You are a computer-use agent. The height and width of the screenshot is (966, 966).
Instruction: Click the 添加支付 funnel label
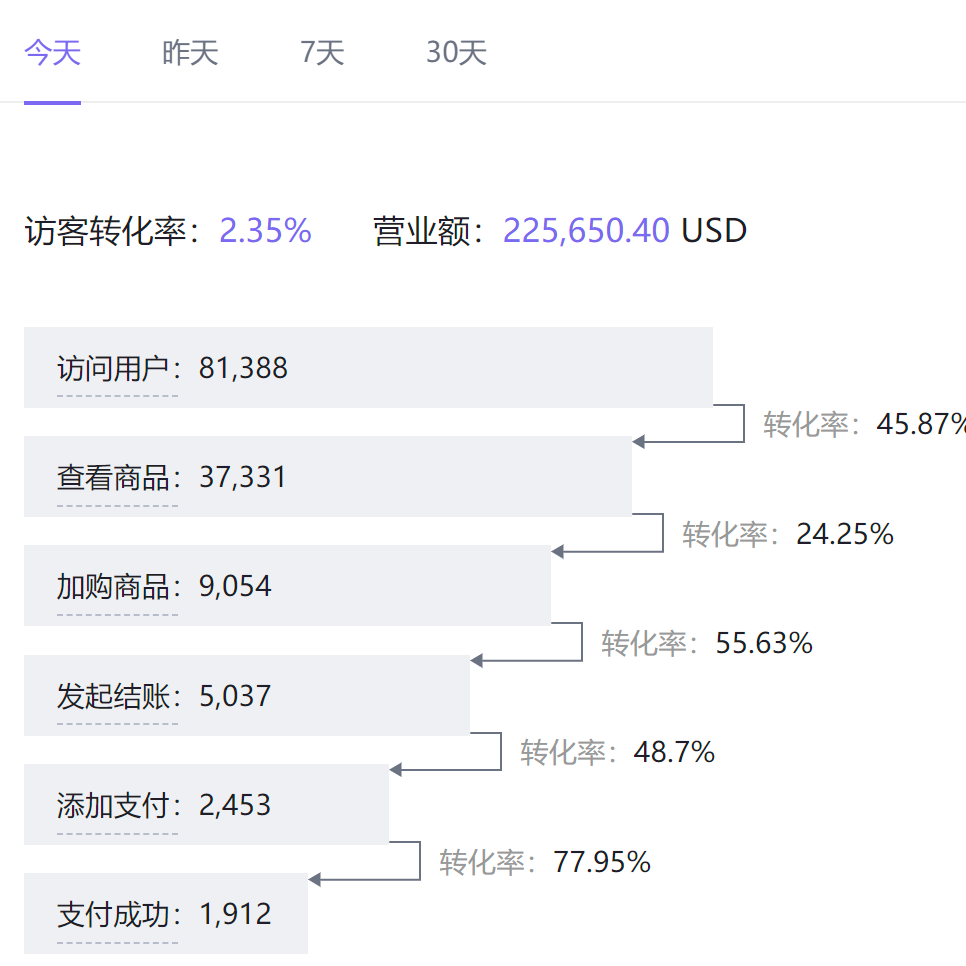117,806
